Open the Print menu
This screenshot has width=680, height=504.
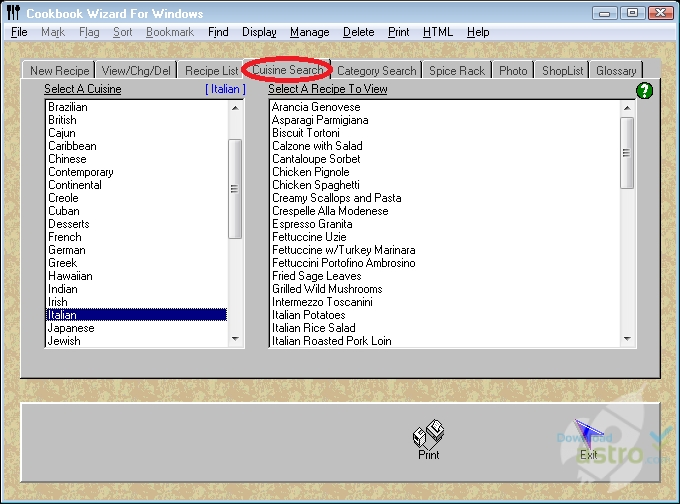(399, 32)
